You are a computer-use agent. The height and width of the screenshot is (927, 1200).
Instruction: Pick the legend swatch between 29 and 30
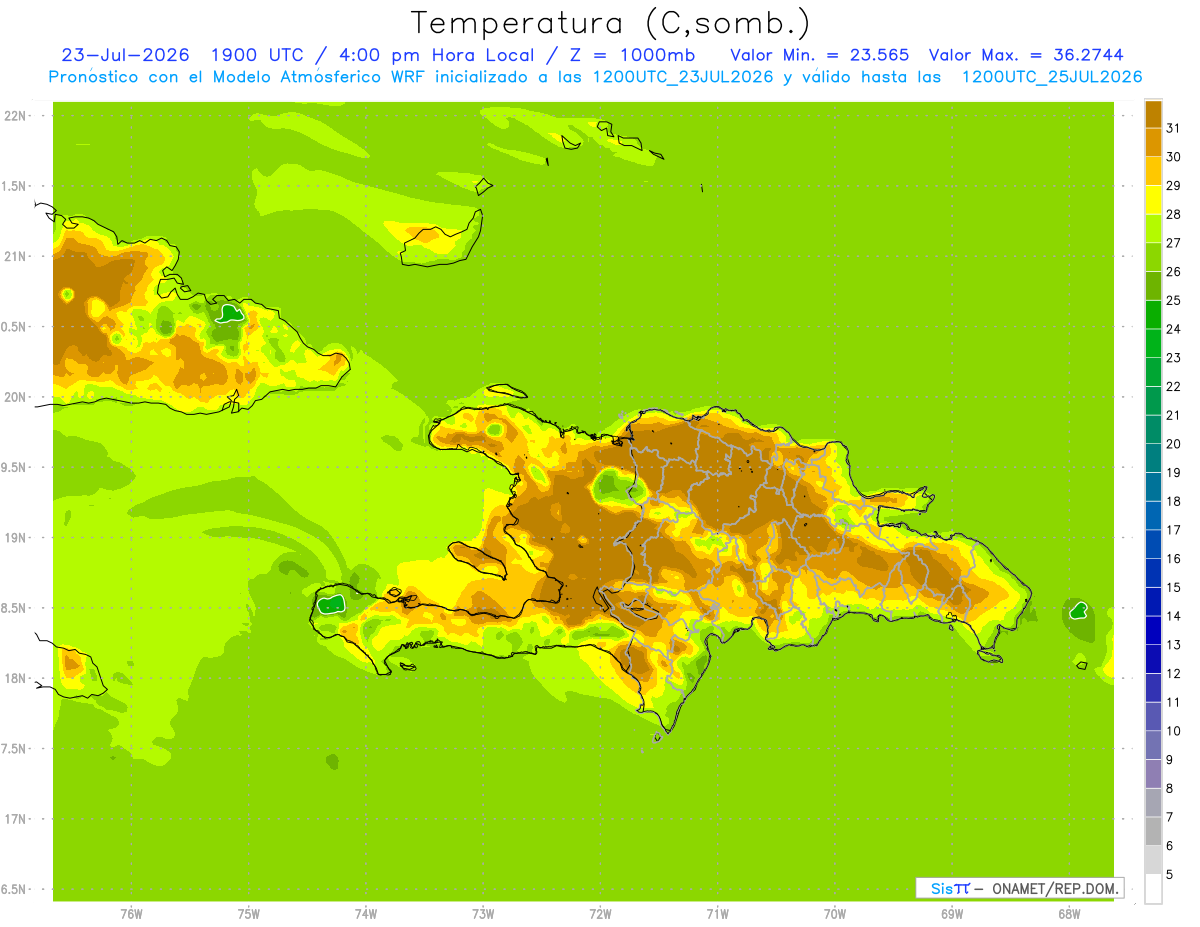click(x=1154, y=171)
